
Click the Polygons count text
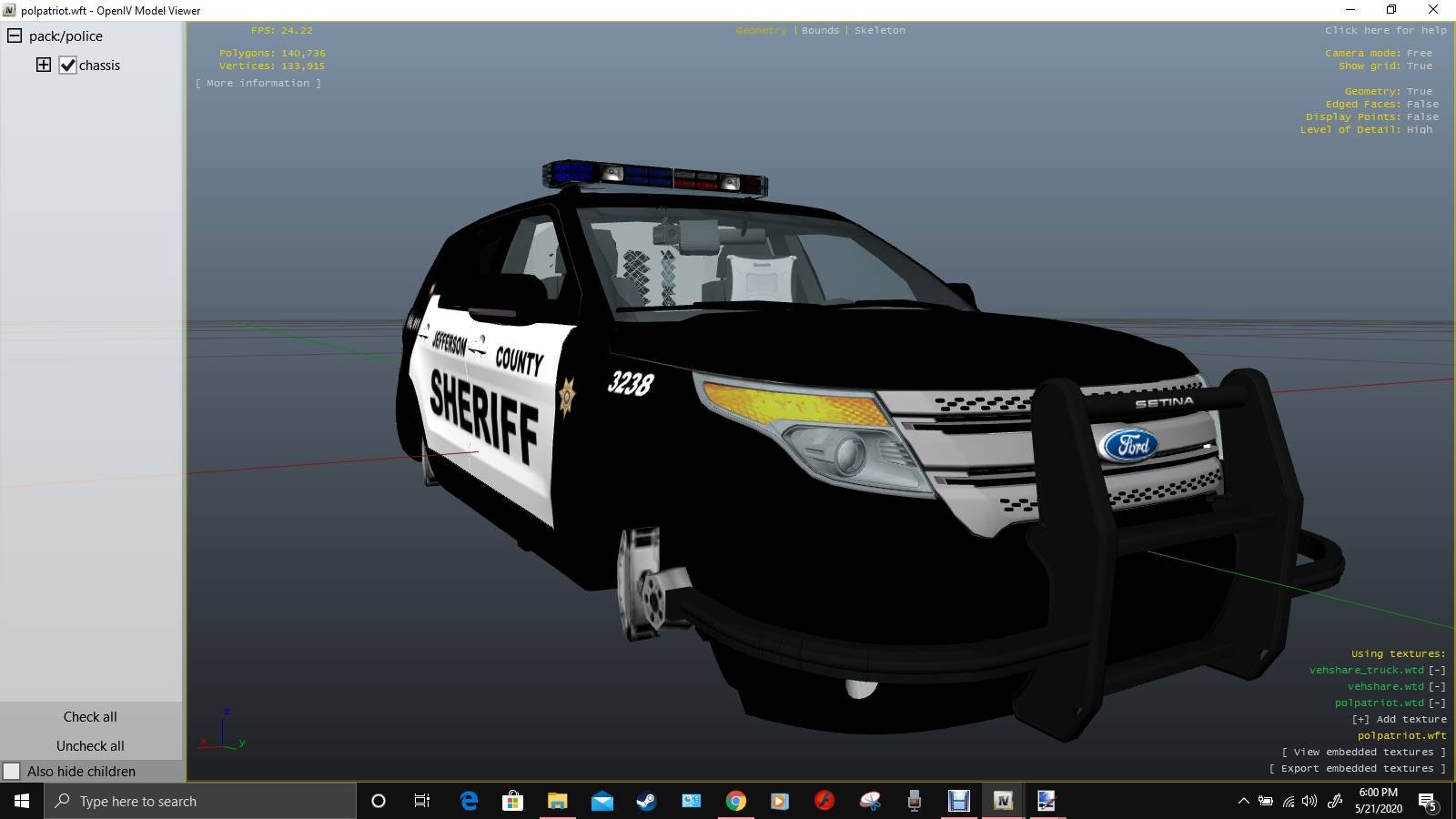(272, 53)
